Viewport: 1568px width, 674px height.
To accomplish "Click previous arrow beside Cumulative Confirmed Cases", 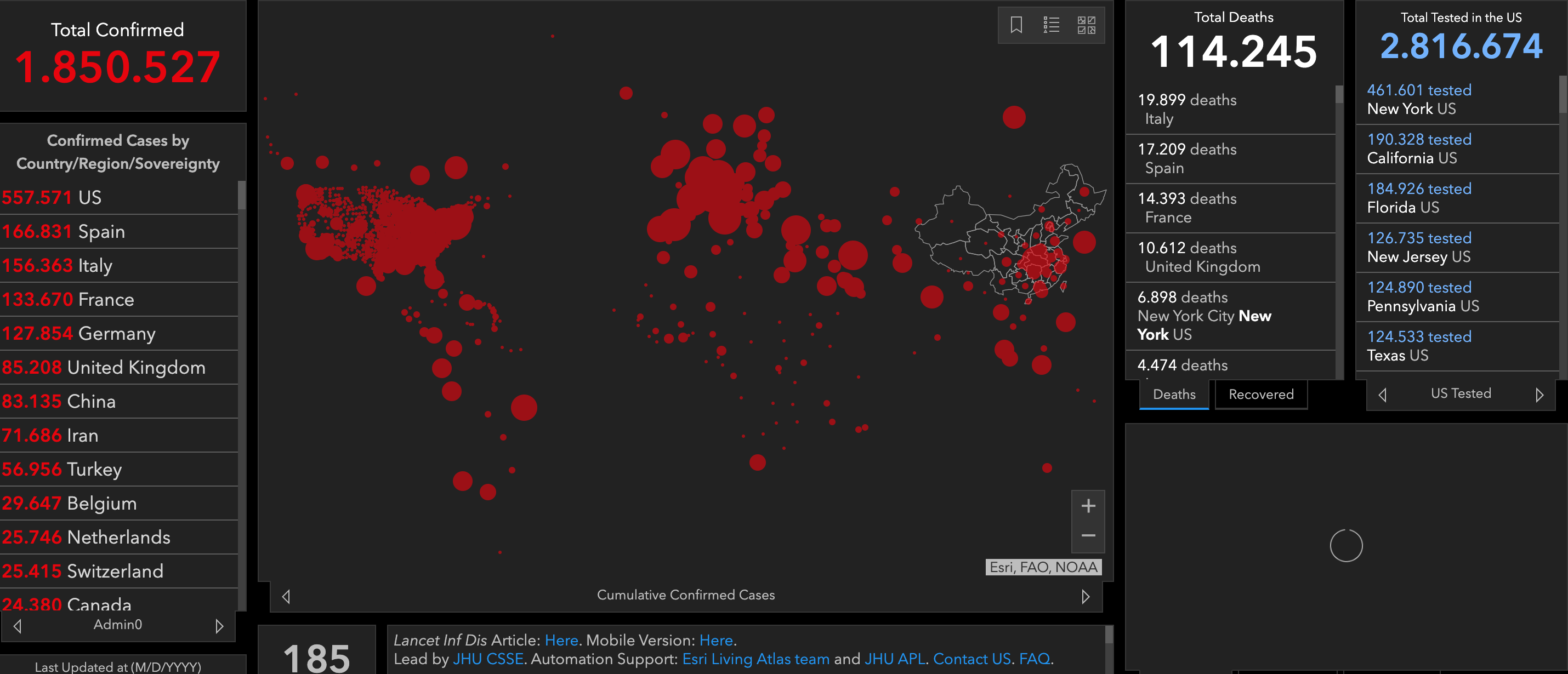I will pos(286,596).
